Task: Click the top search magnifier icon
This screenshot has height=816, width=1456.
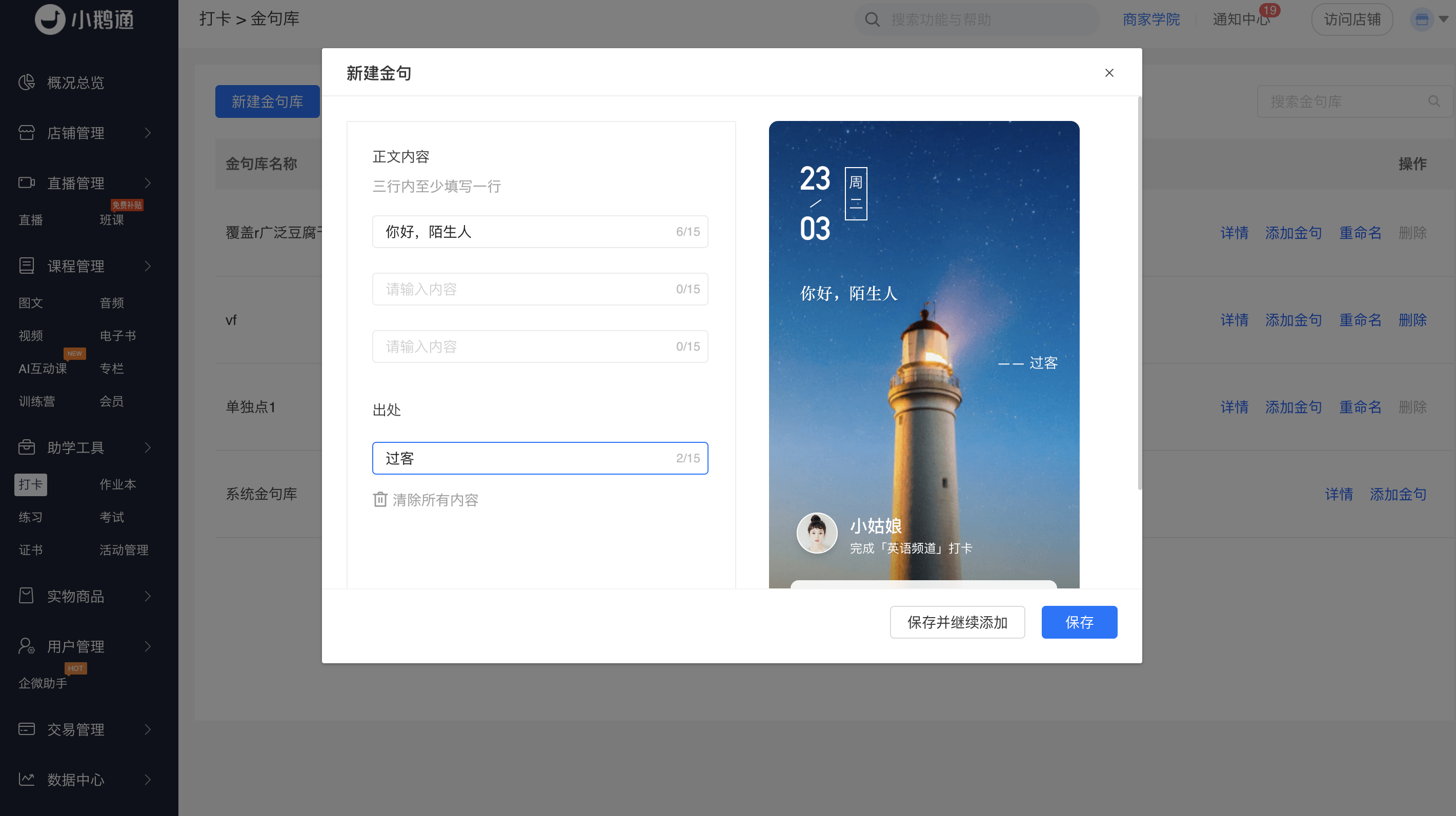Action: (872, 20)
